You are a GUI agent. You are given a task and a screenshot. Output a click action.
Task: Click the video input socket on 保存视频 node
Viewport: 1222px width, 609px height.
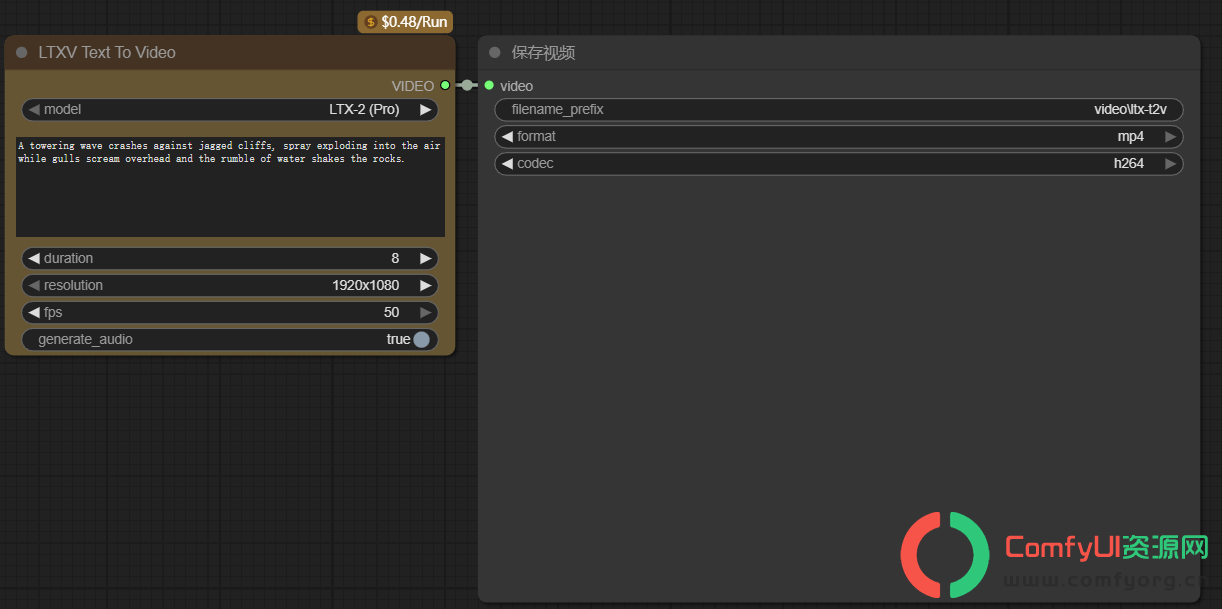point(489,86)
